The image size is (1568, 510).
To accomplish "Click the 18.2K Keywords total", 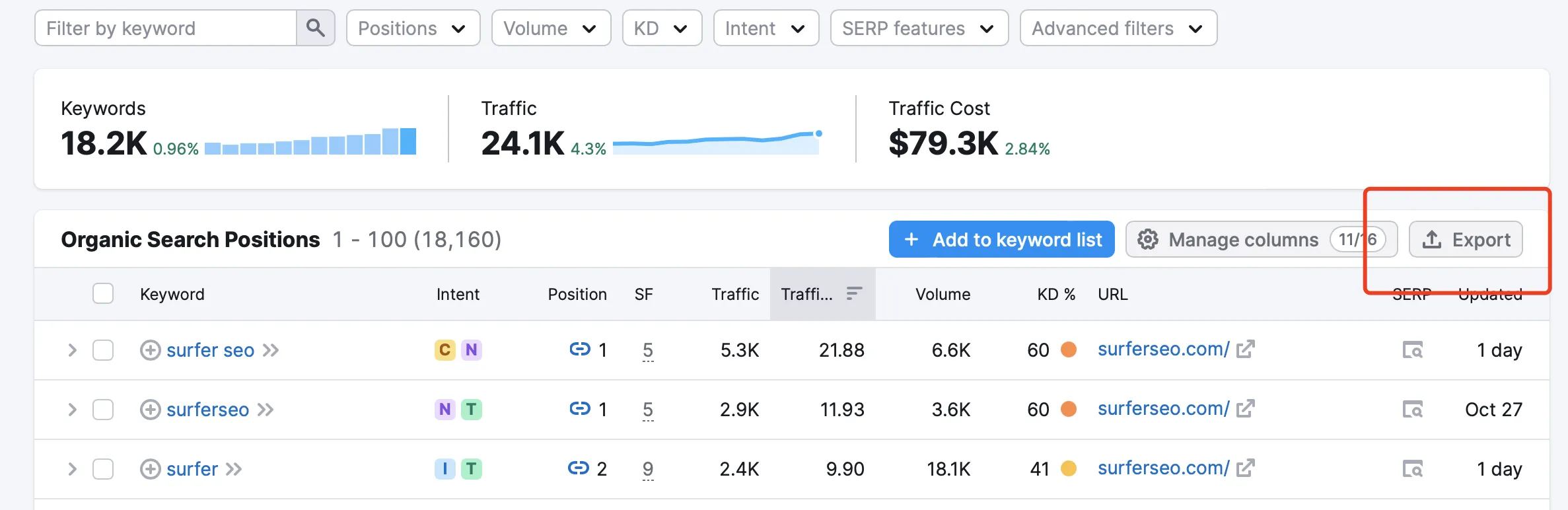I will click(104, 143).
